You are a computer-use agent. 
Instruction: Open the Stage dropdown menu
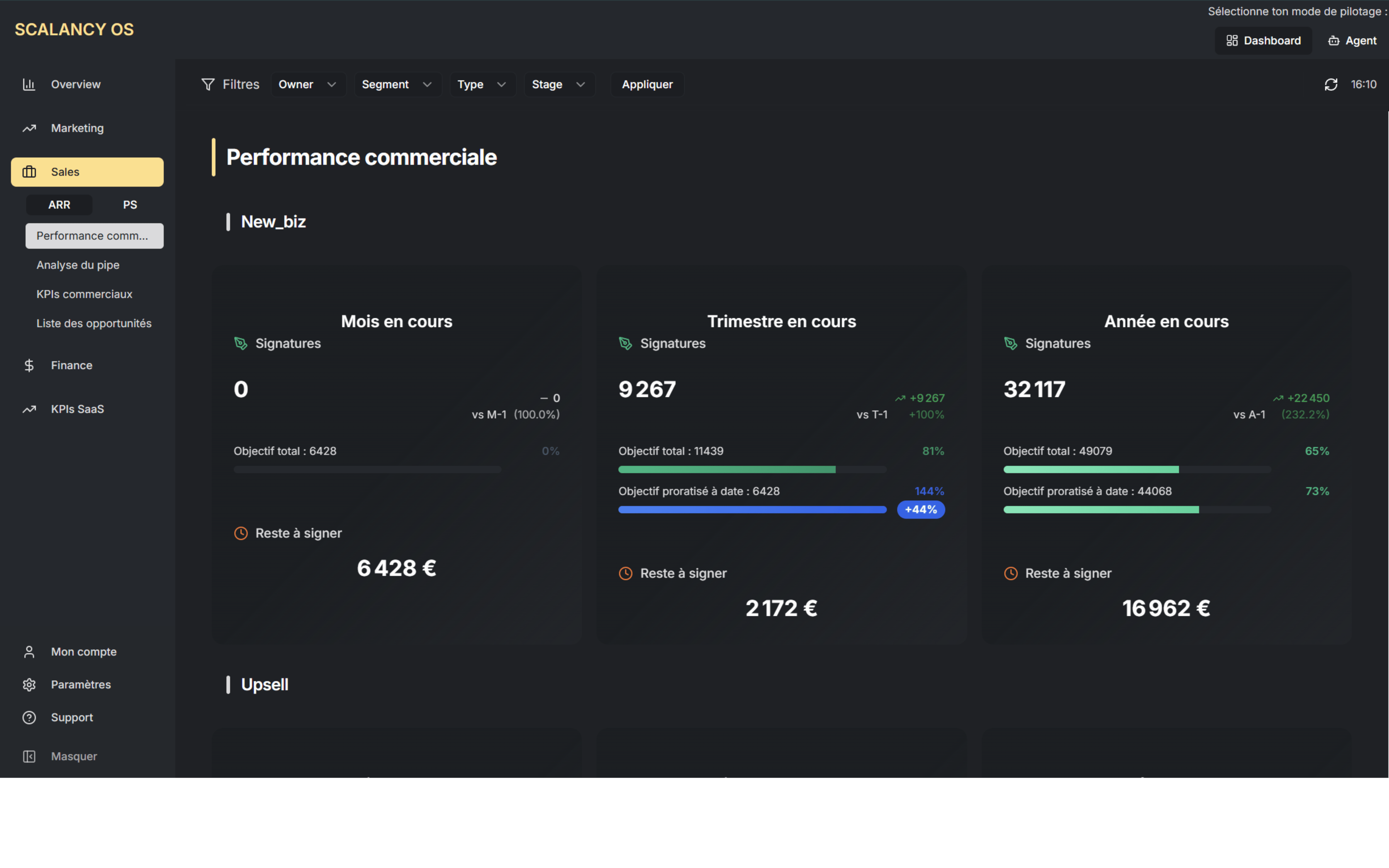point(558,84)
